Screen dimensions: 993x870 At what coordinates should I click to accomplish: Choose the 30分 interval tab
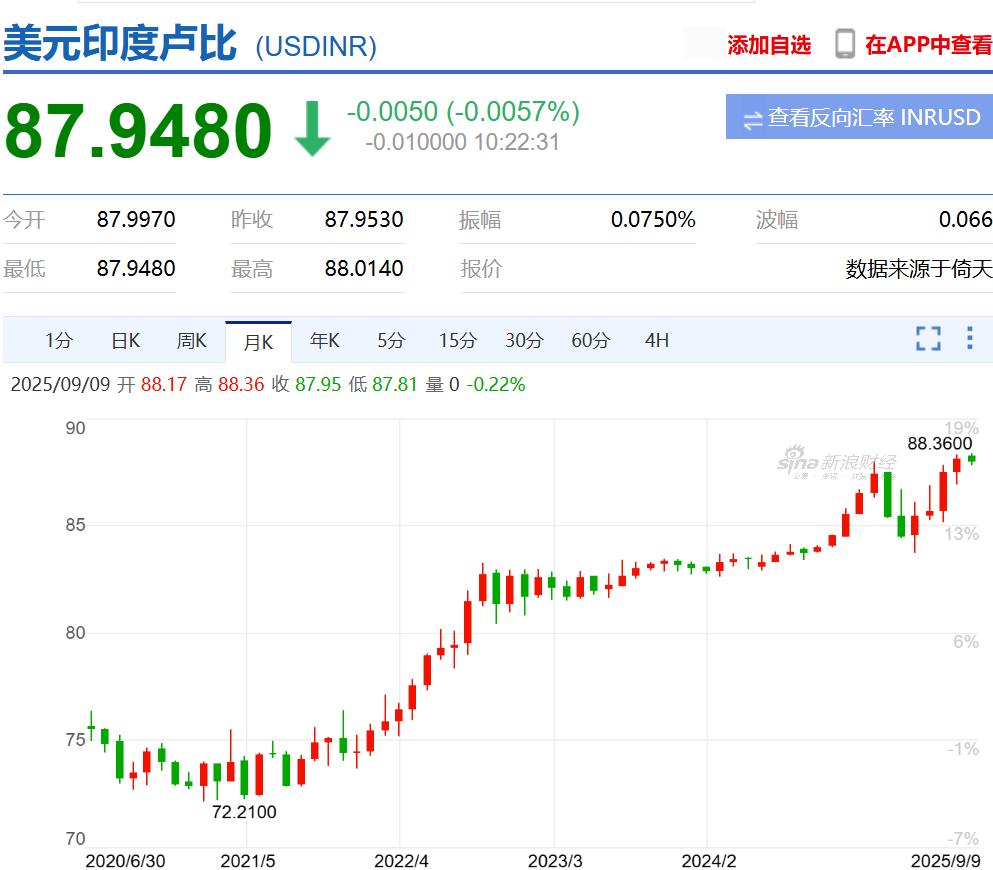pyautogui.click(x=524, y=341)
